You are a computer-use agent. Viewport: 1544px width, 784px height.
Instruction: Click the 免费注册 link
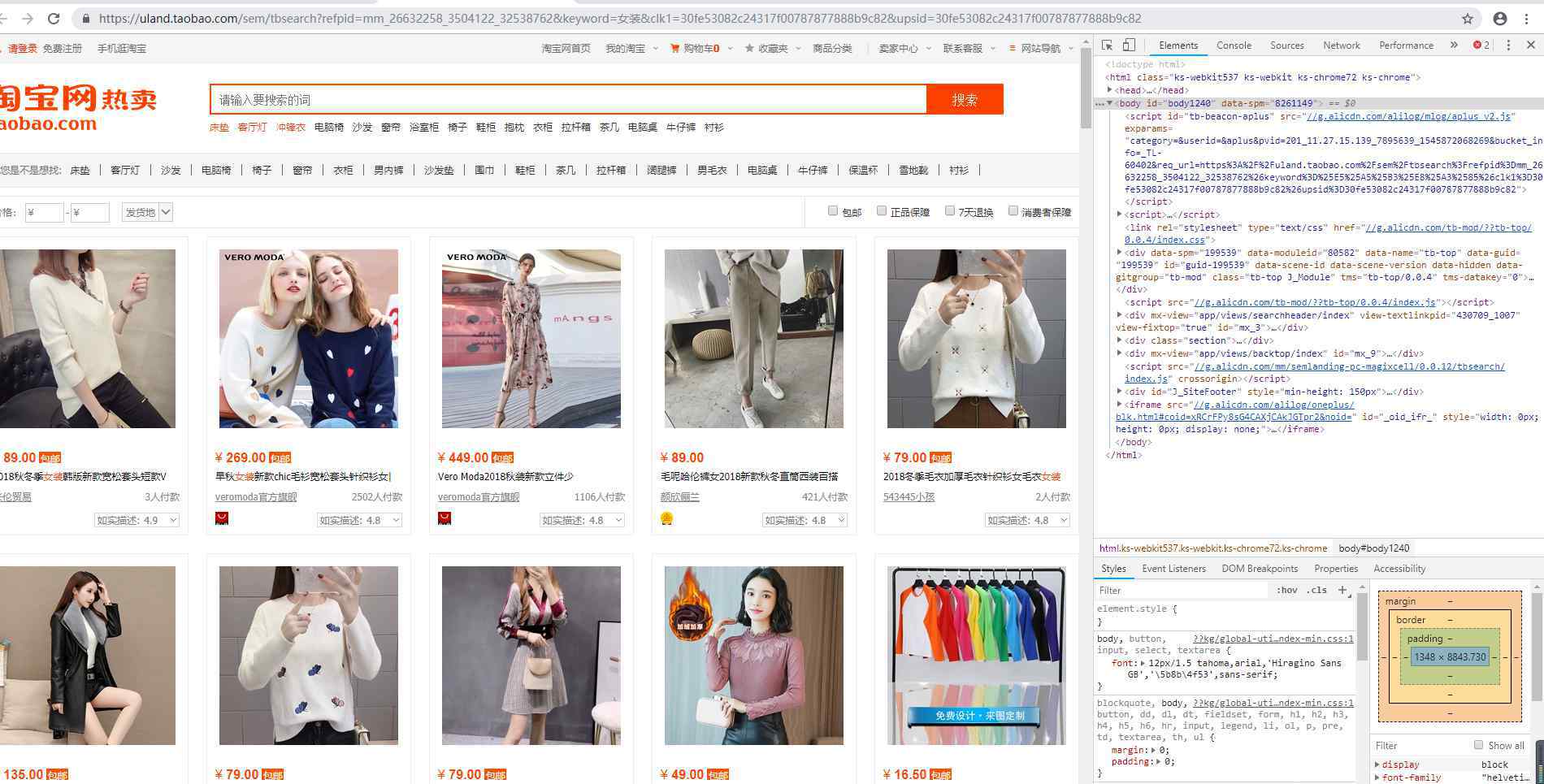coord(63,49)
